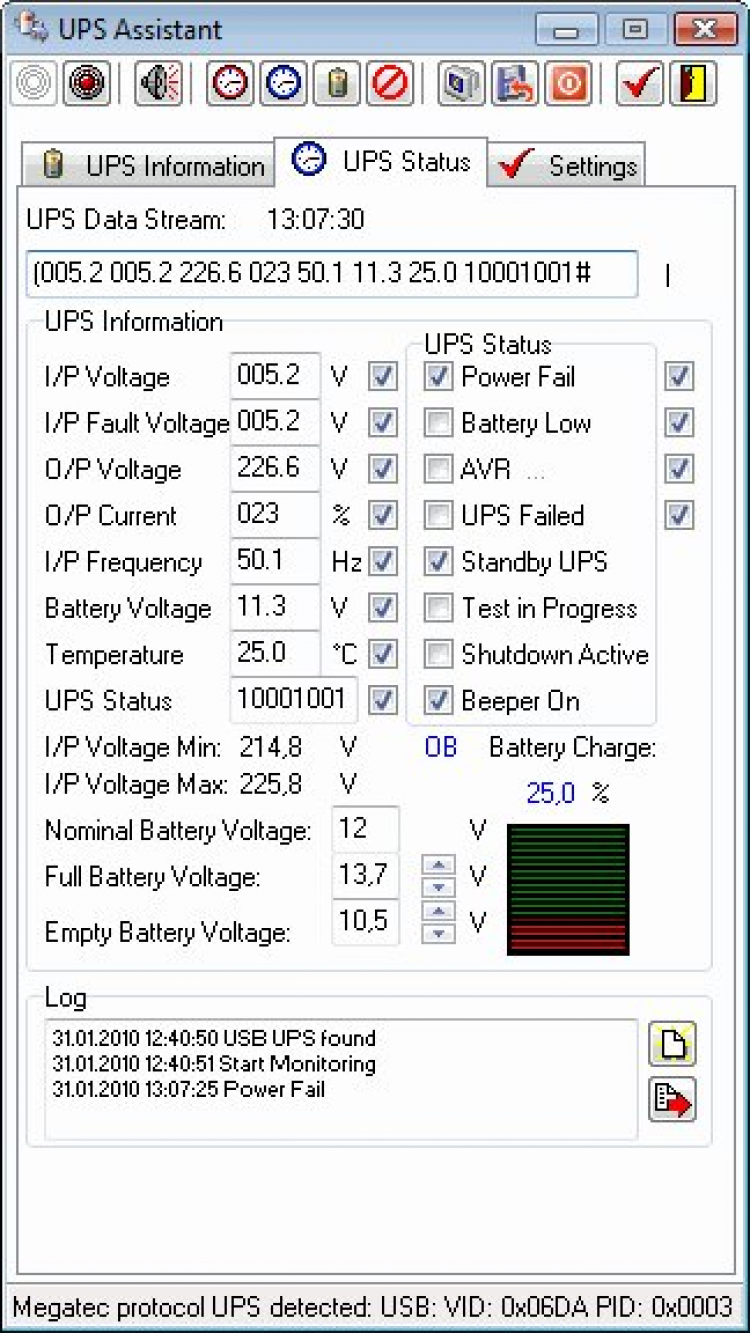Click the red checkmark toolbar icon

(639, 84)
